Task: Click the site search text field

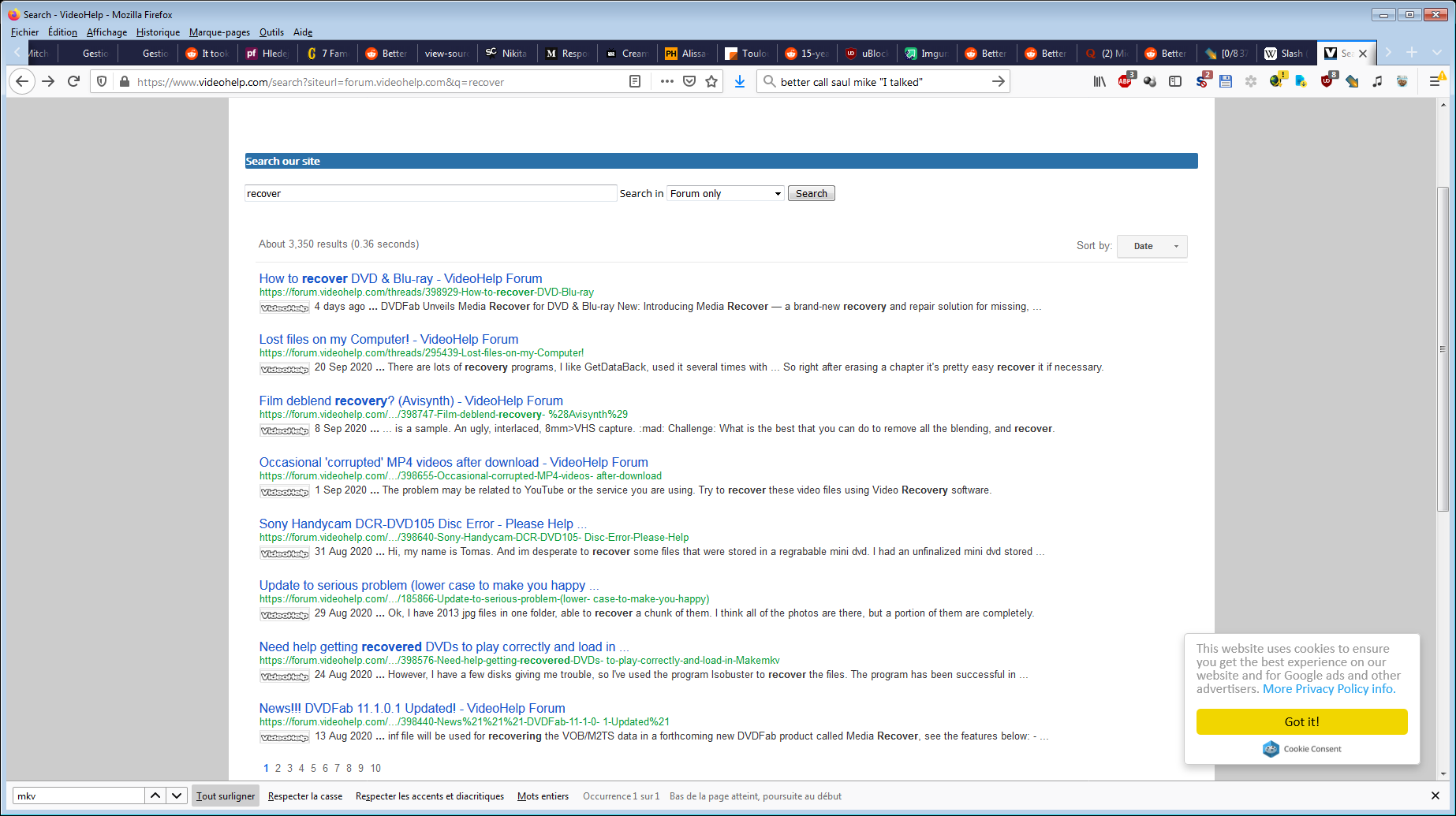Action: (431, 193)
